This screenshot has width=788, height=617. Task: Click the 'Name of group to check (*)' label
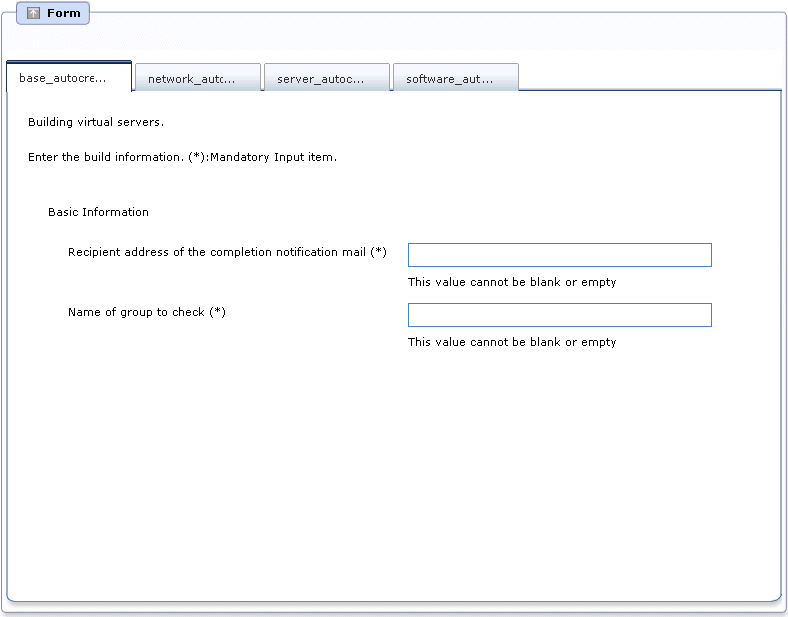[x=147, y=312]
